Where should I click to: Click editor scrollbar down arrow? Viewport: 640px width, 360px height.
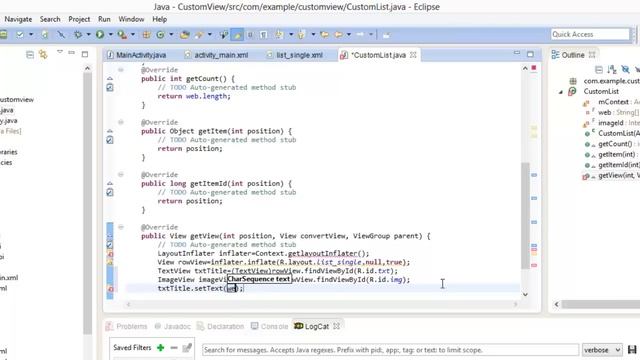[x=525, y=294]
